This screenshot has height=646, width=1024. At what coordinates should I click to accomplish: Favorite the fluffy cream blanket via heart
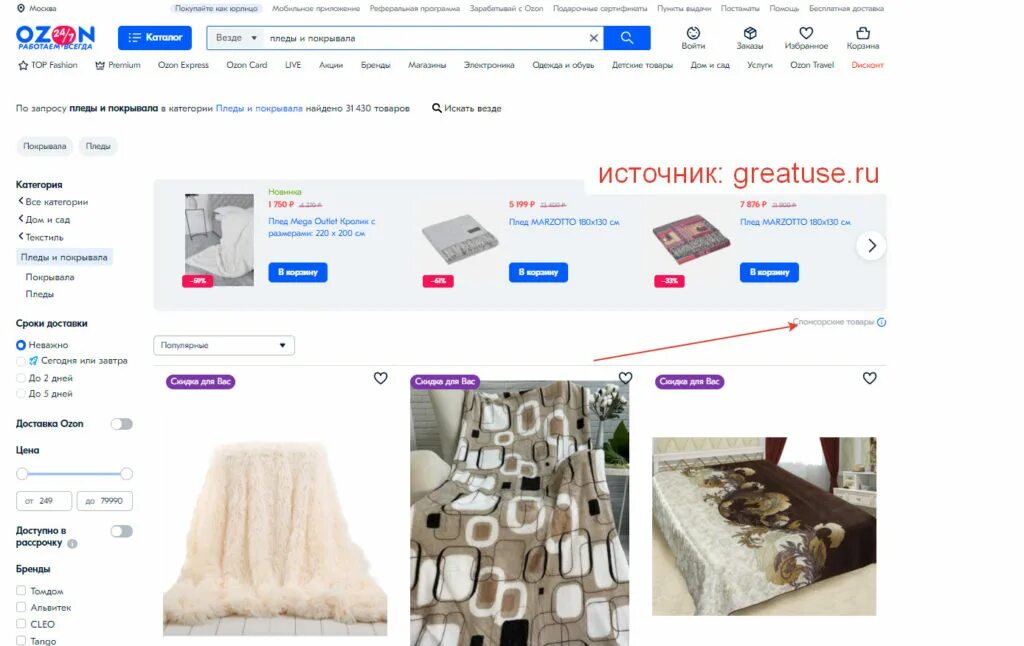pos(380,378)
